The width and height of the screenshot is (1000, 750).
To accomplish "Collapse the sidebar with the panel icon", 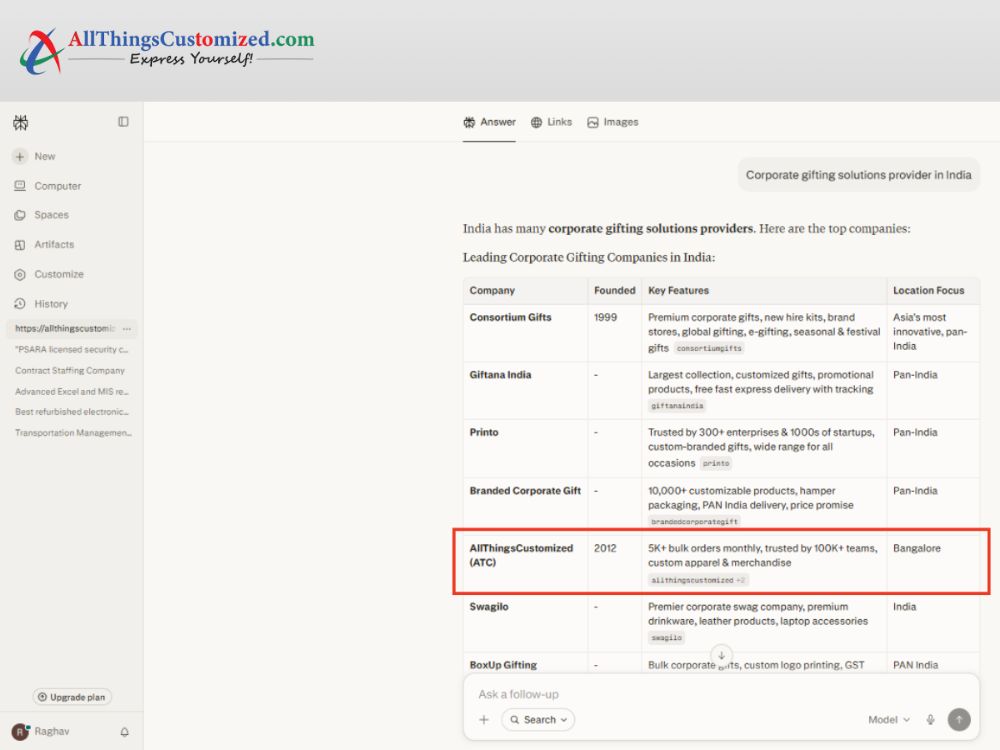I will click(123, 122).
